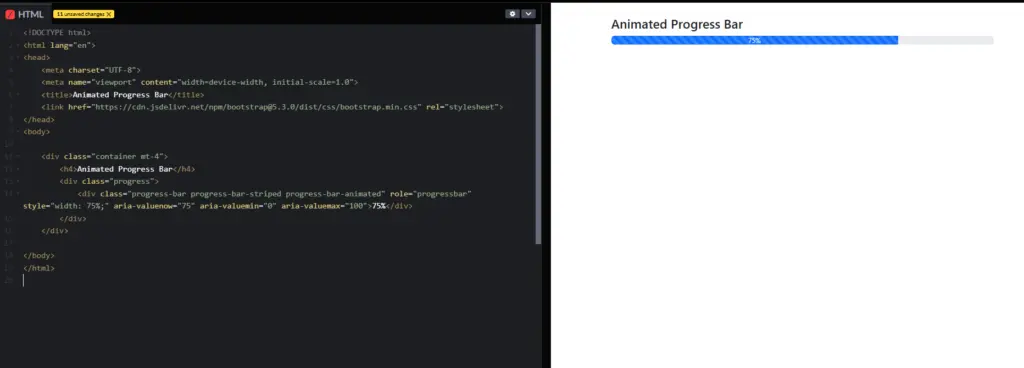Click the role="progressbar" attribute
Viewport: 1024px width, 368px height.
pos(430,194)
